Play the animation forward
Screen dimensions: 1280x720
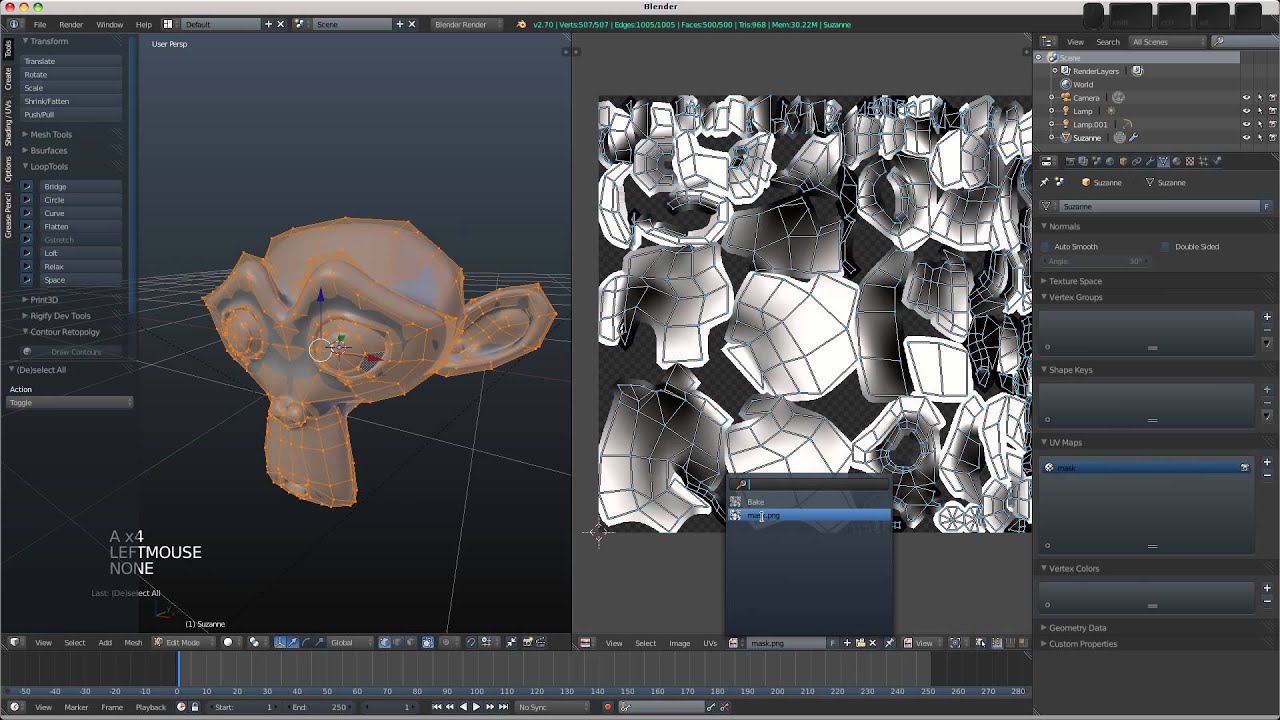tap(476, 707)
